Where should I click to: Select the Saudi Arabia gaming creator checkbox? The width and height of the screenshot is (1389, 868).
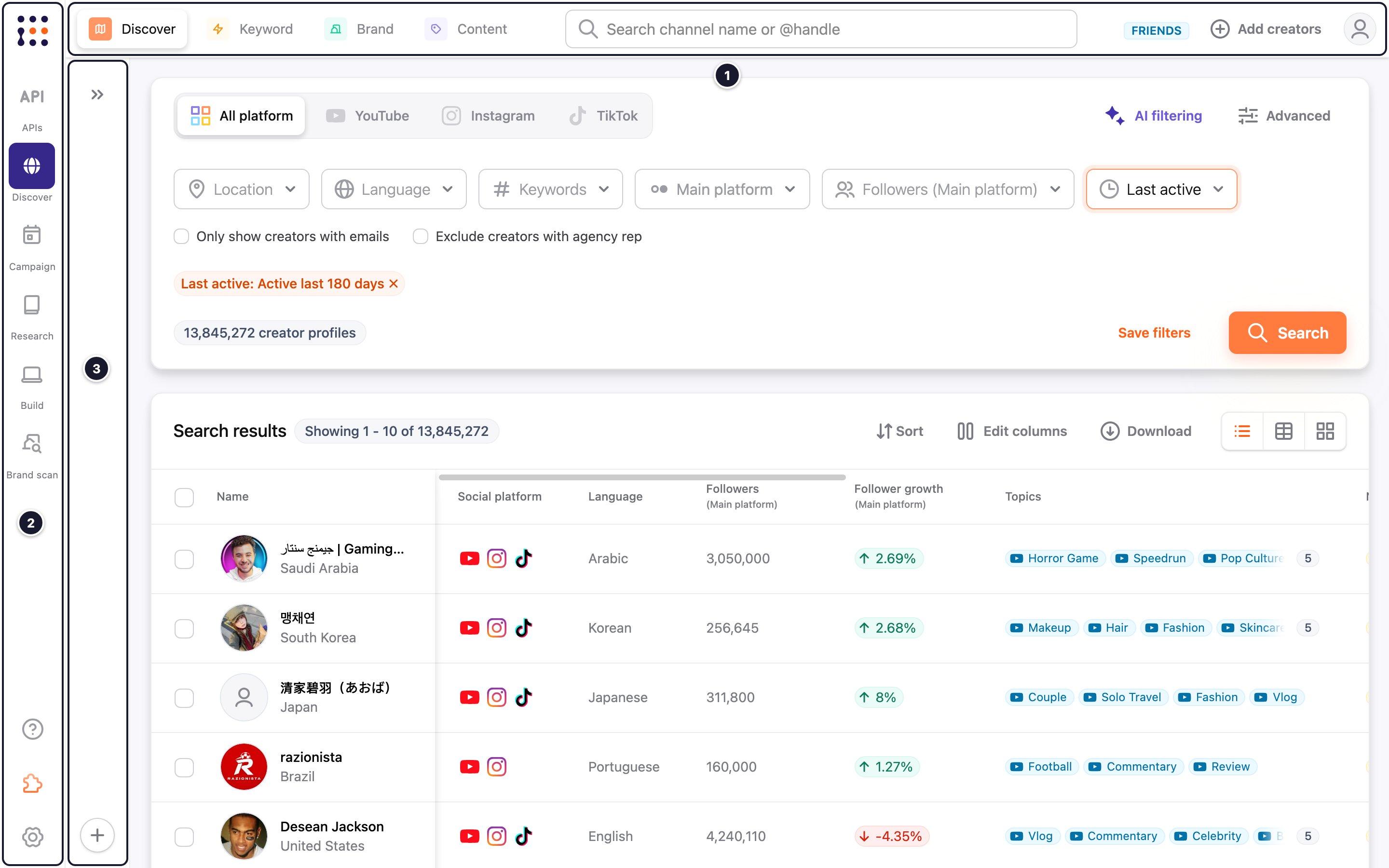[184, 558]
